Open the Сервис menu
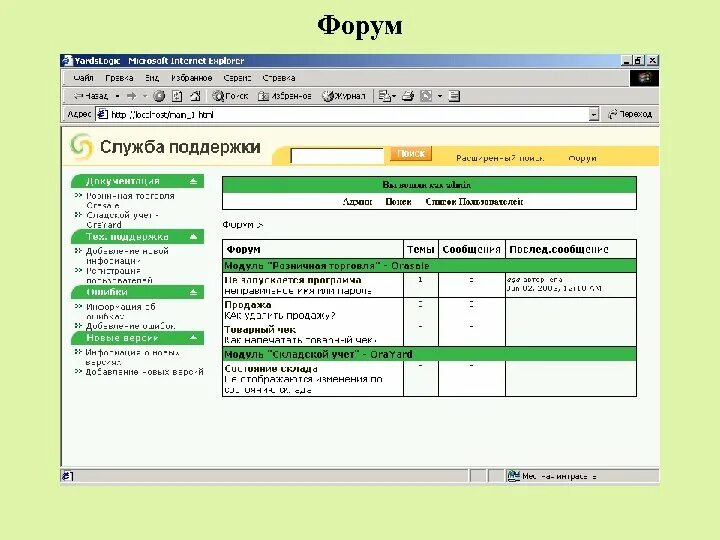Viewport: 720px width, 540px height. [x=237, y=78]
